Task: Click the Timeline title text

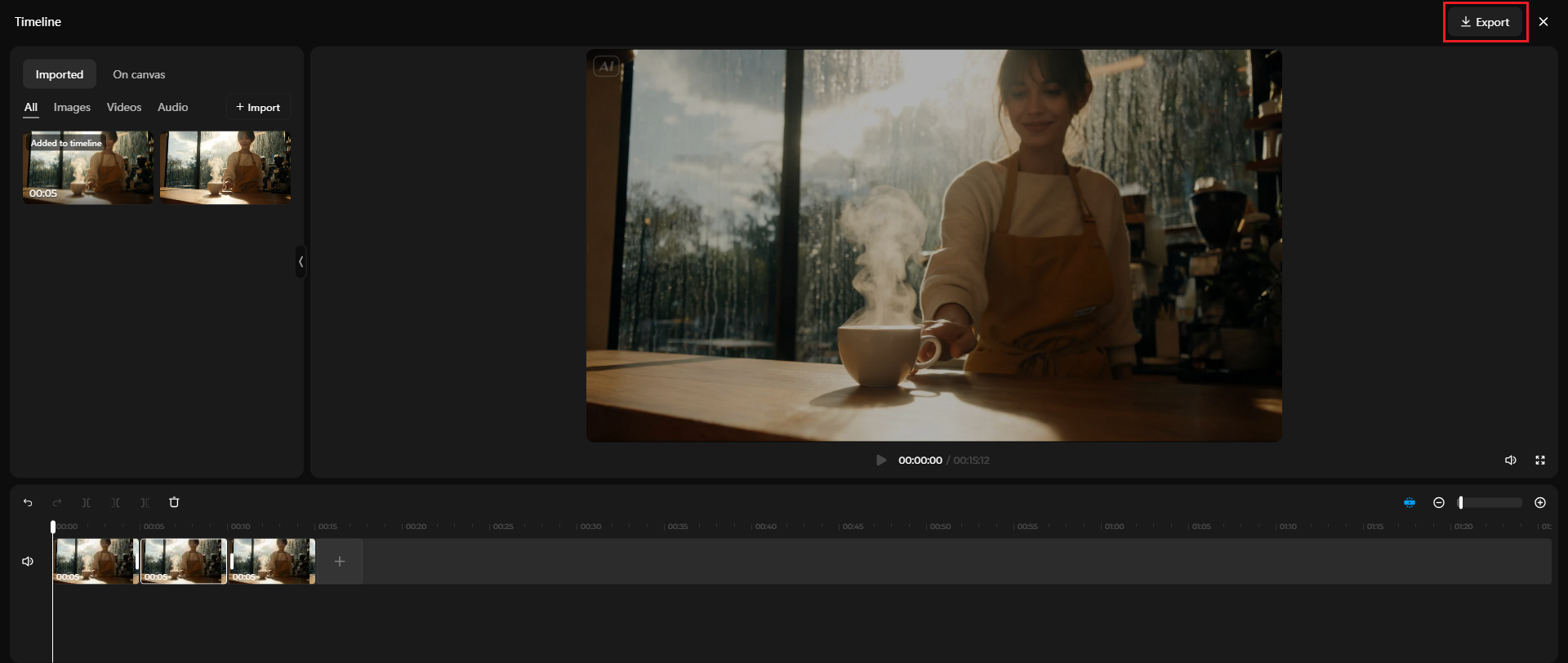Action: 38,22
